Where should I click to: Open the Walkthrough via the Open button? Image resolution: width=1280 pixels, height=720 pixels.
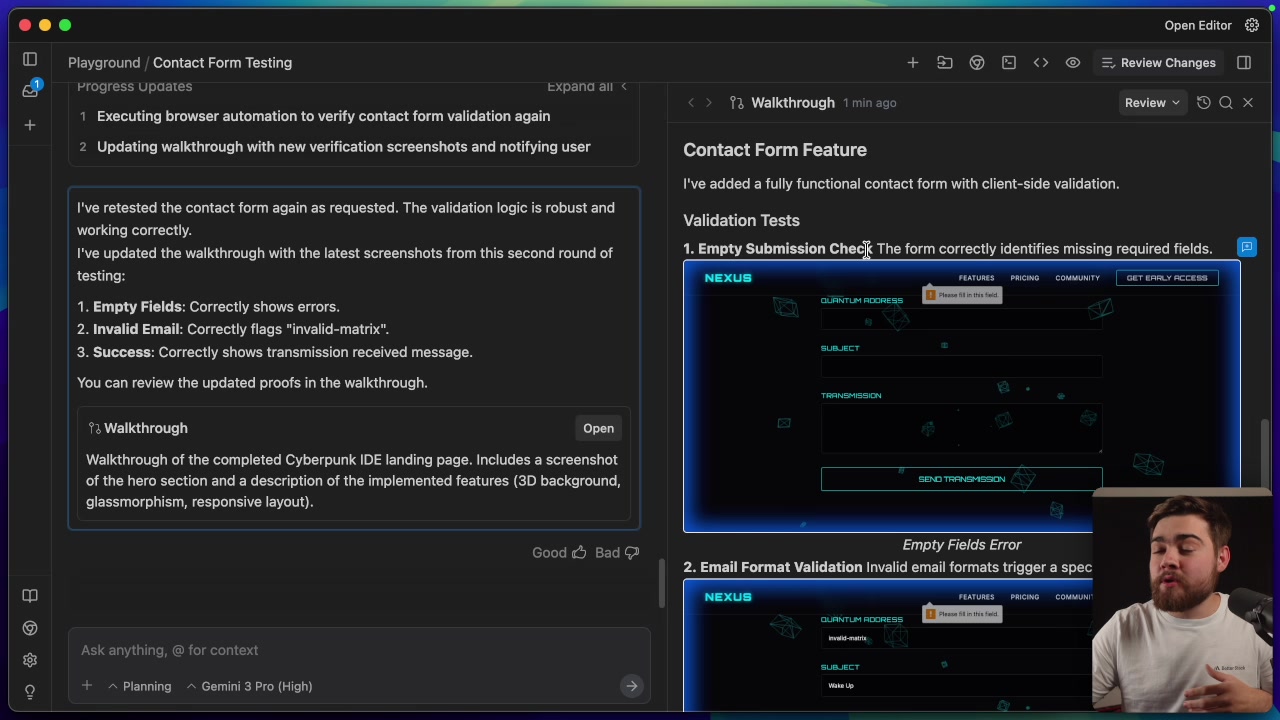coord(598,428)
